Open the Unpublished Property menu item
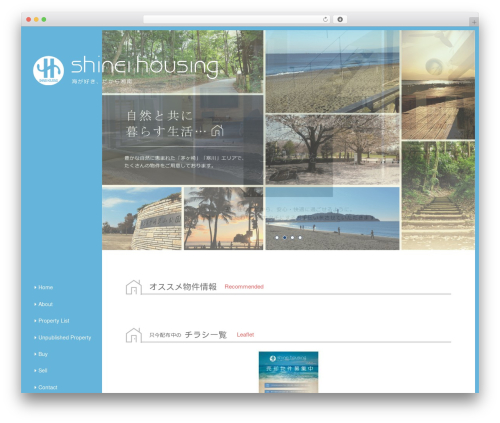The width and height of the screenshot is (500, 423). coord(64,338)
